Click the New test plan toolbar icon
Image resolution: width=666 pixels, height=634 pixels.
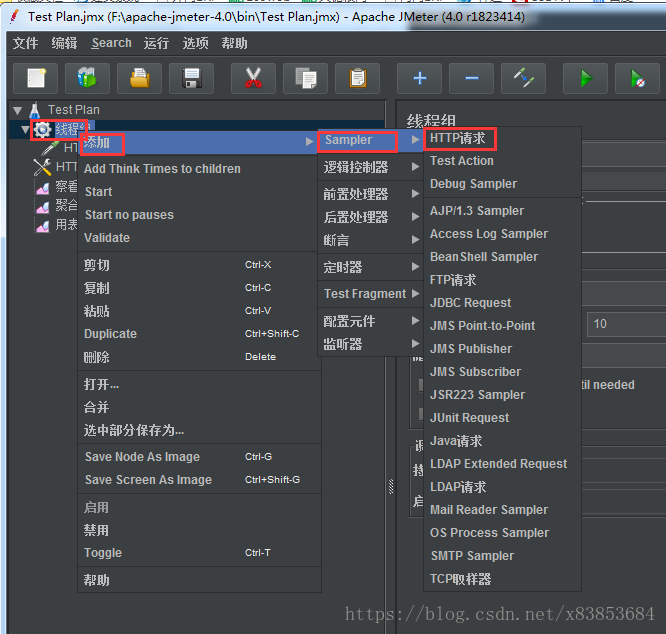coord(36,78)
